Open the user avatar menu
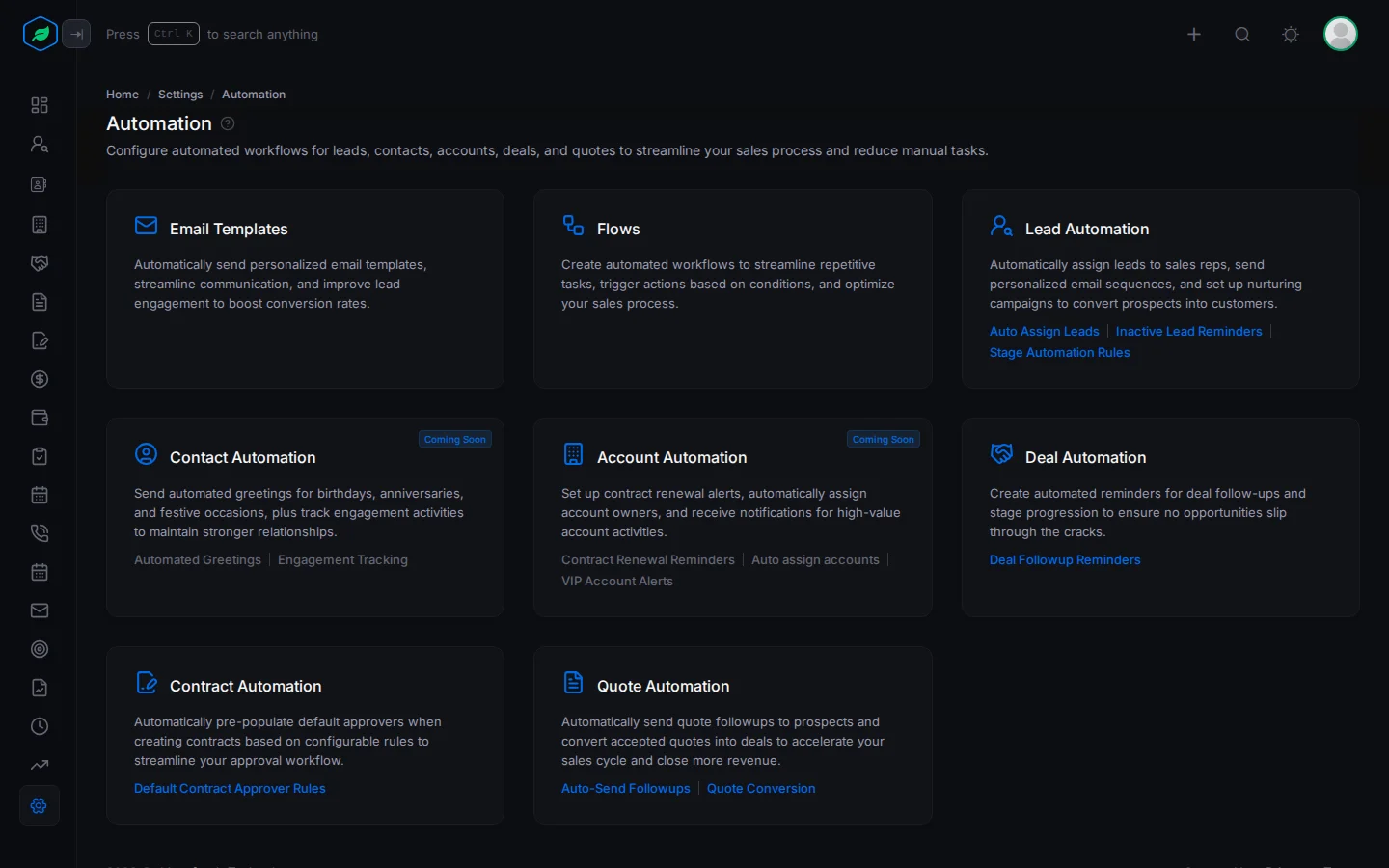 point(1341,34)
